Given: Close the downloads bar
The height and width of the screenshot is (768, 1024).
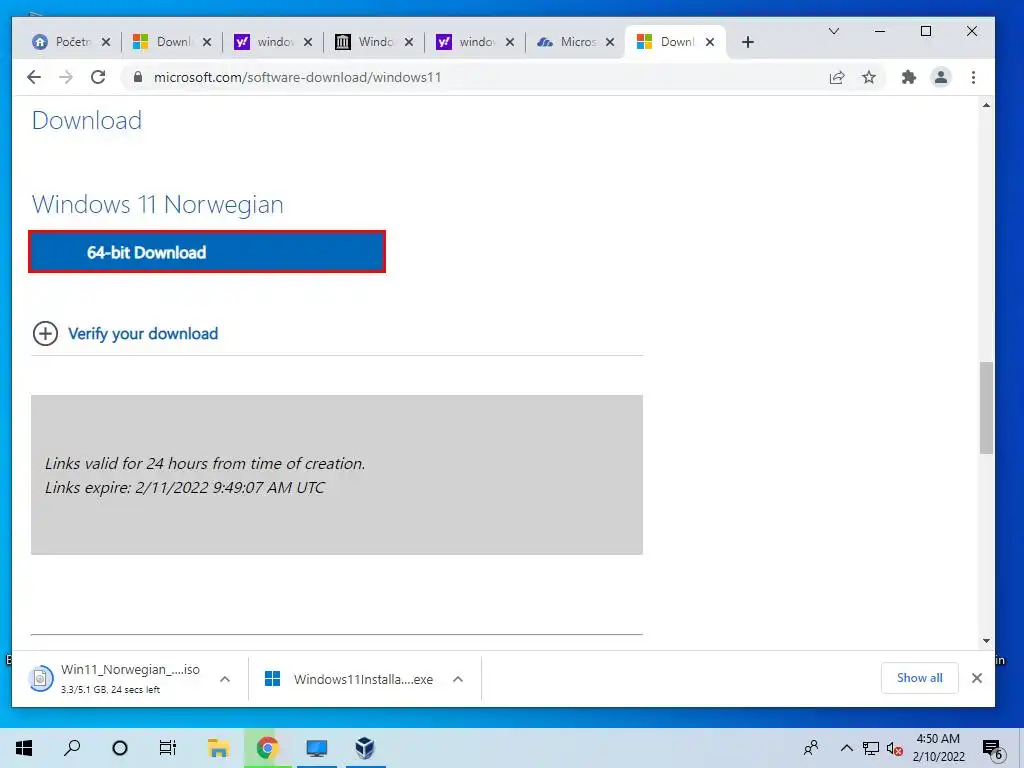Looking at the screenshot, I should [977, 678].
